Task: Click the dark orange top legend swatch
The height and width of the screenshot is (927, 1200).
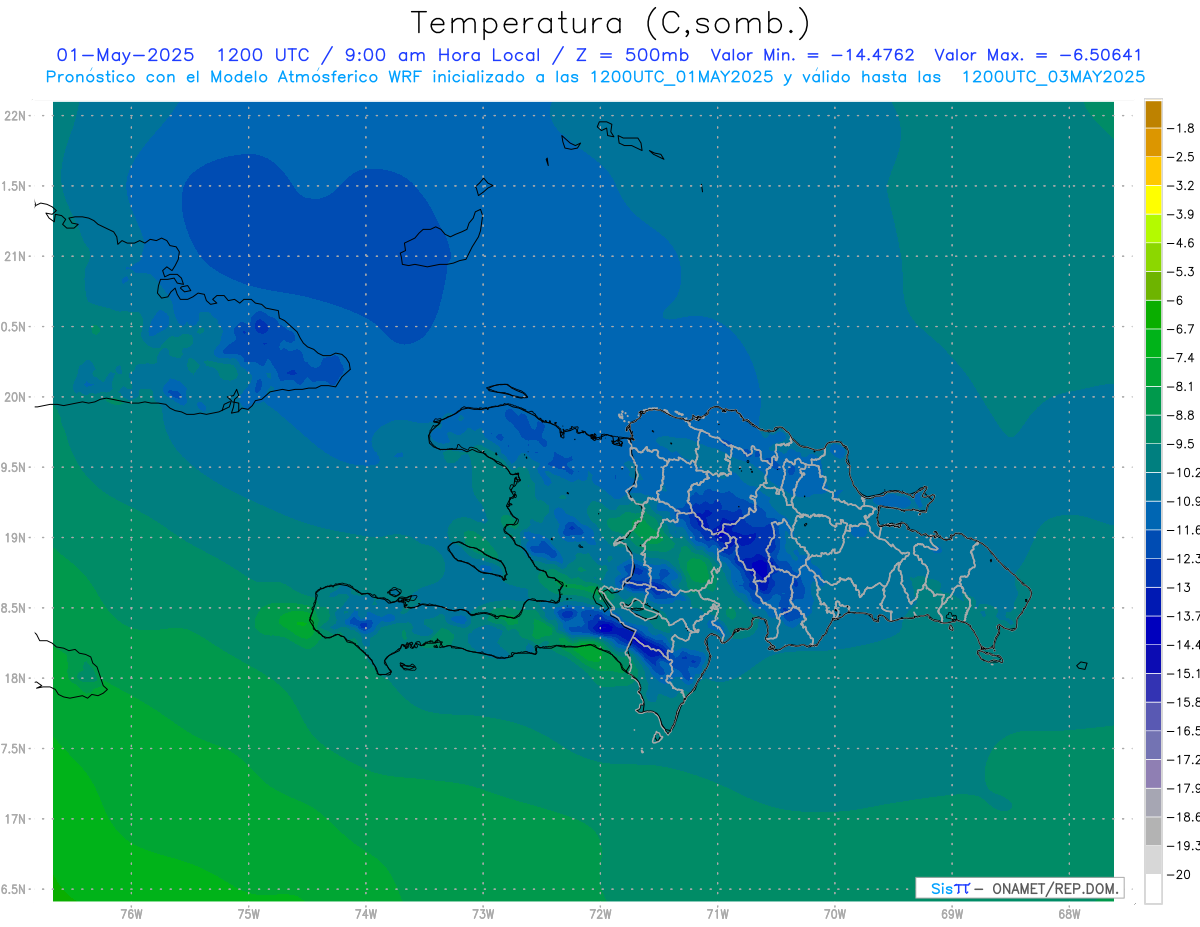Action: (x=1153, y=115)
